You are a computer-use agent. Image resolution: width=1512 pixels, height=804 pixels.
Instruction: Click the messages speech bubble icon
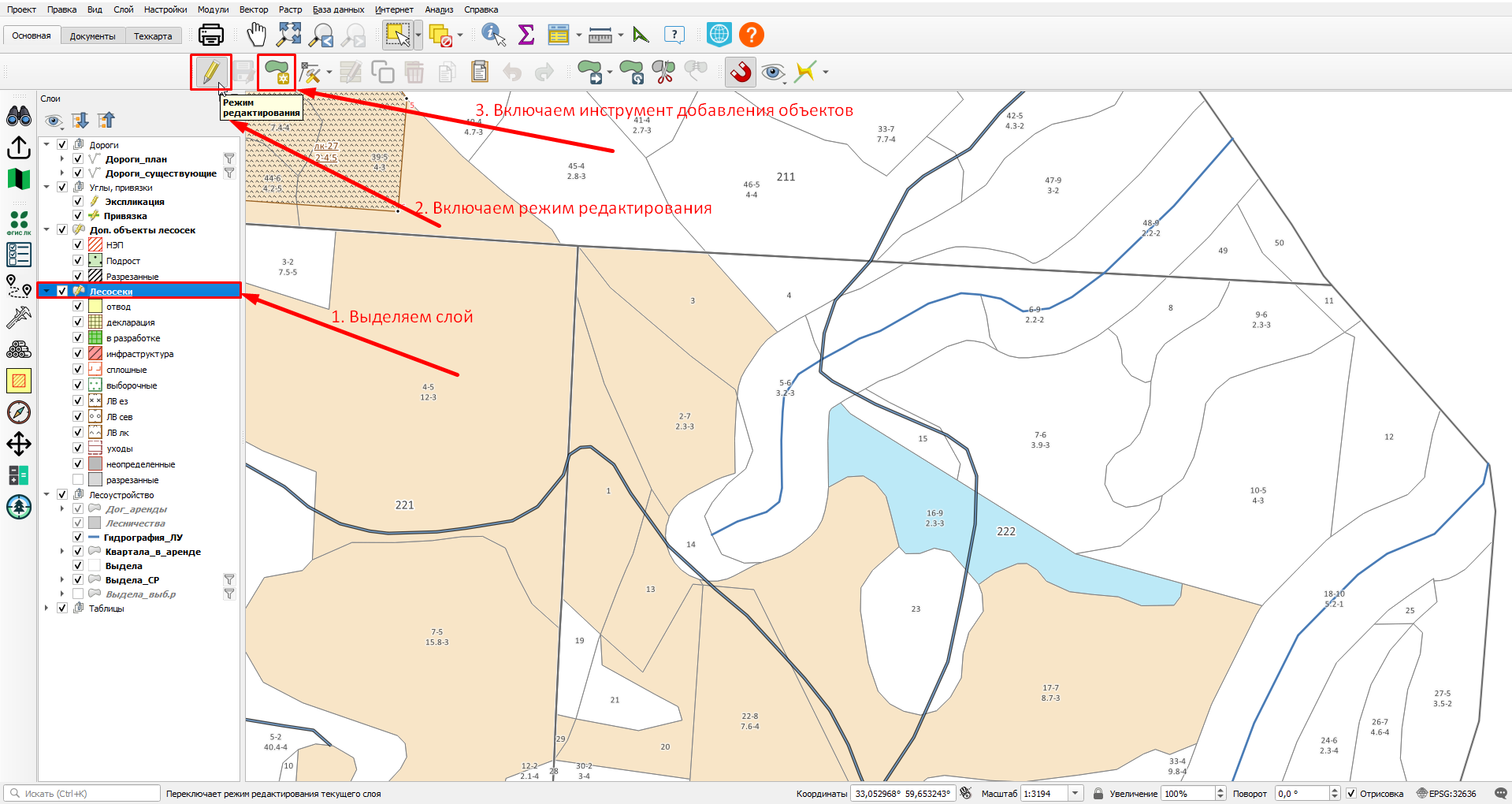1500,794
